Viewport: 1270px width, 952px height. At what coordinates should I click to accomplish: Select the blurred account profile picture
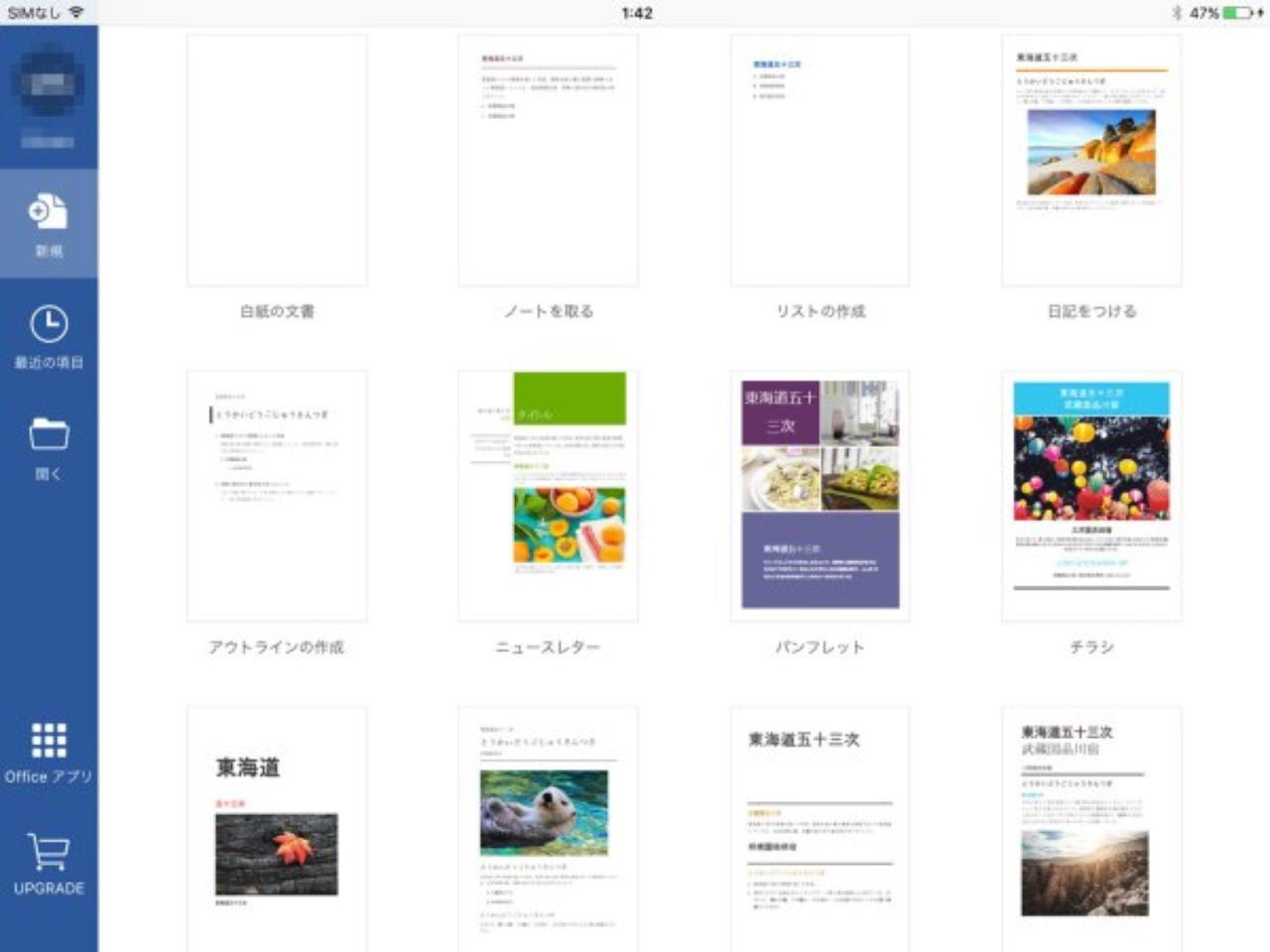tap(49, 82)
